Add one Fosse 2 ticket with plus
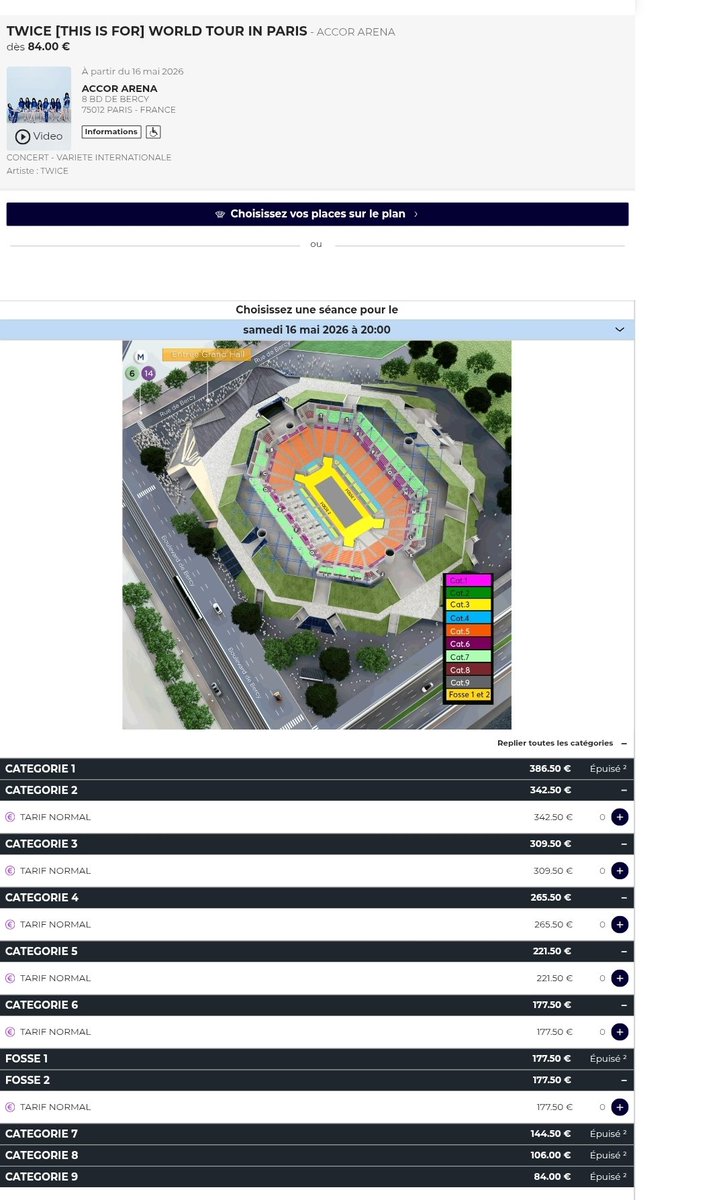 [619, 1107]
